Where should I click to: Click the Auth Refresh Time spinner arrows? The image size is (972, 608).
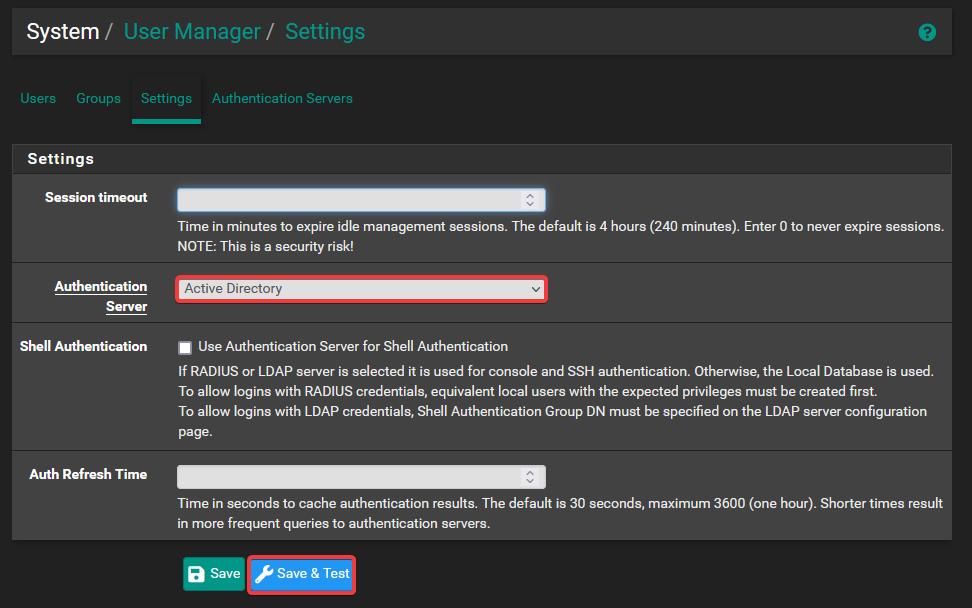tap(530, 476)
